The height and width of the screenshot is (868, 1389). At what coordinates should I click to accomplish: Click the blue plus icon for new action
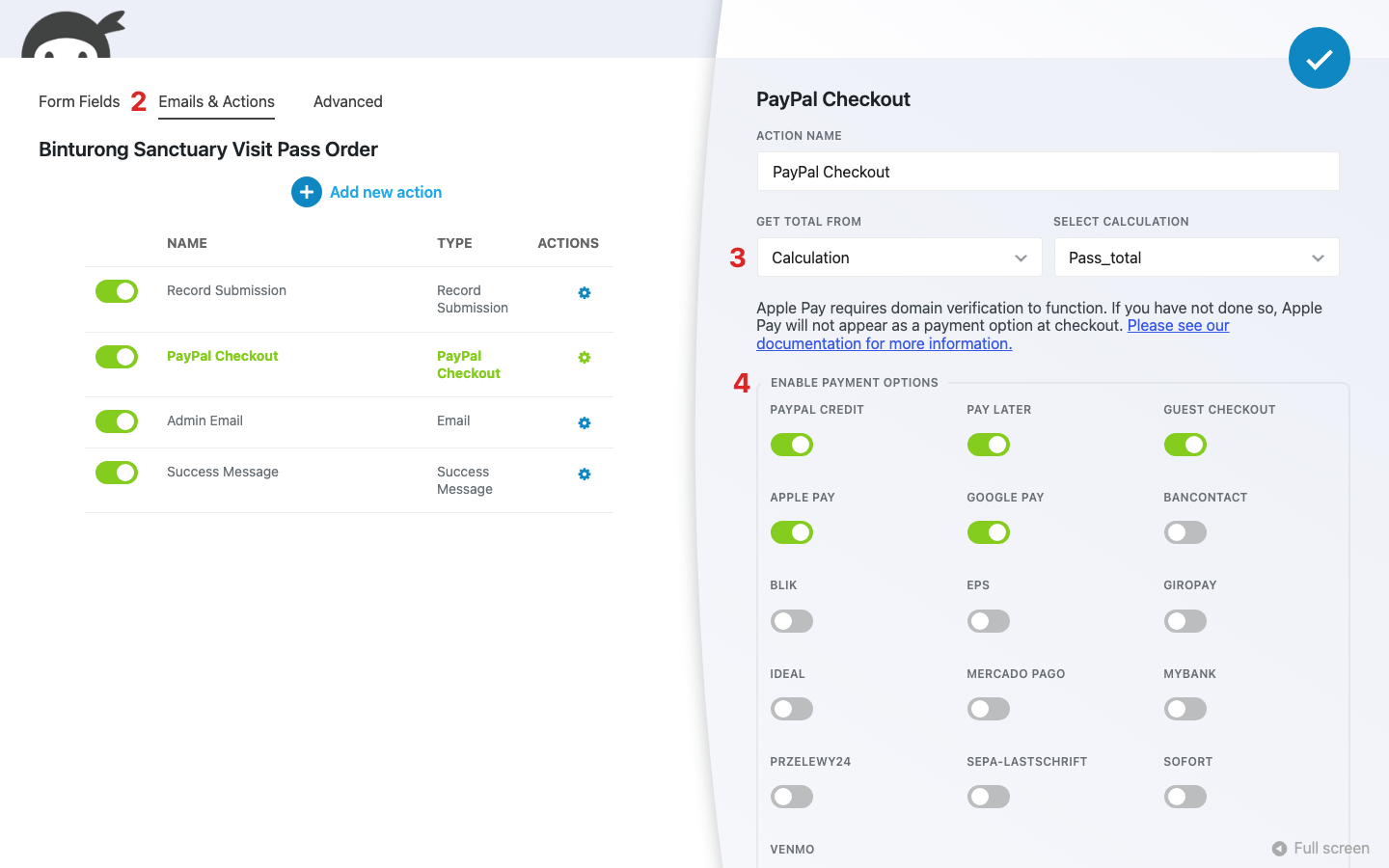click(307, 192)
